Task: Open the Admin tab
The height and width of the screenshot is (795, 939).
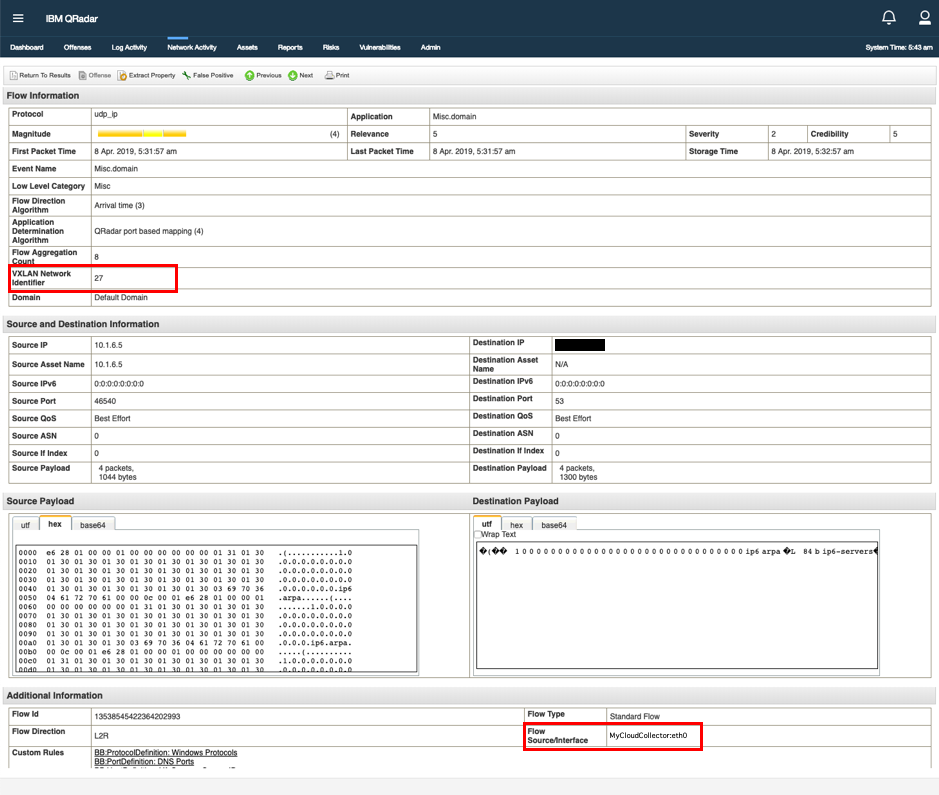Action: coord(431,47)
